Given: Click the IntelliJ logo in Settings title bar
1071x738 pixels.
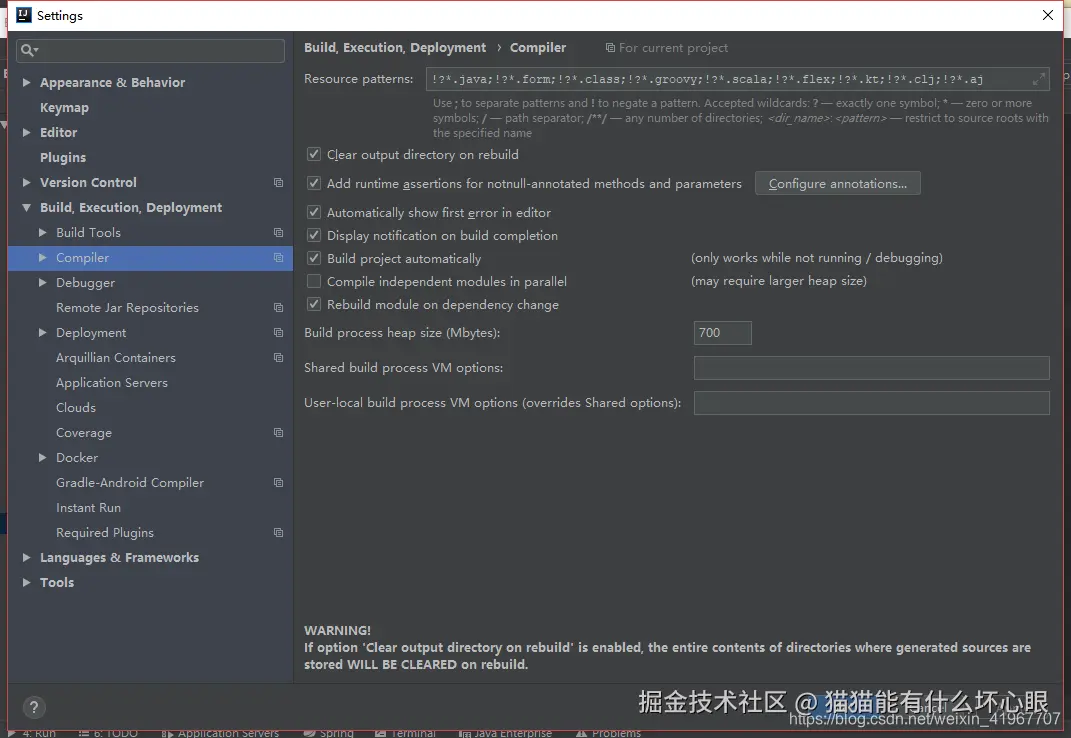Looking at the screenshot, I should [24, 15].
